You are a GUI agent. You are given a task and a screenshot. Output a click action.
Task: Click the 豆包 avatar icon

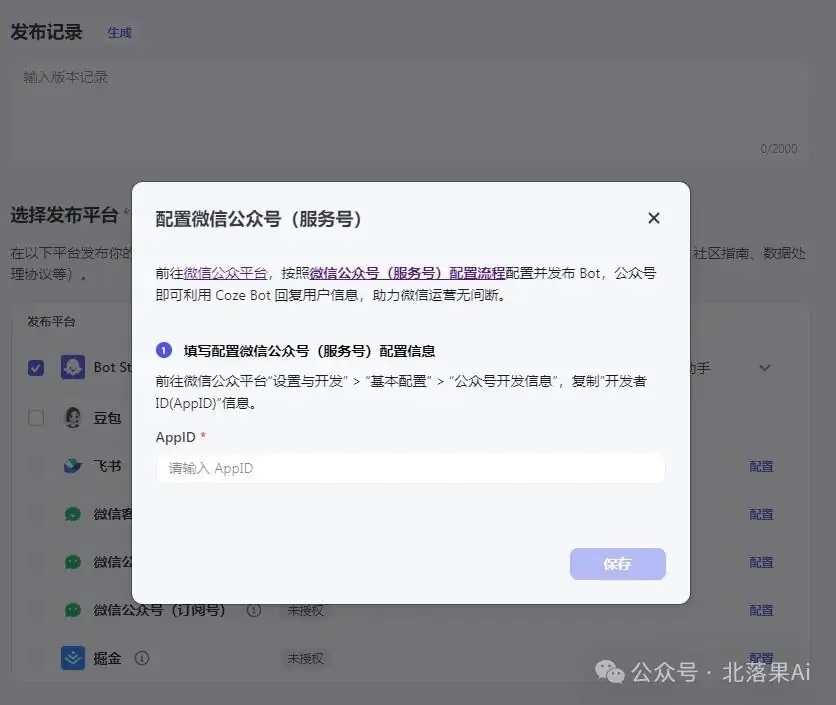click(x=72, y=417)
